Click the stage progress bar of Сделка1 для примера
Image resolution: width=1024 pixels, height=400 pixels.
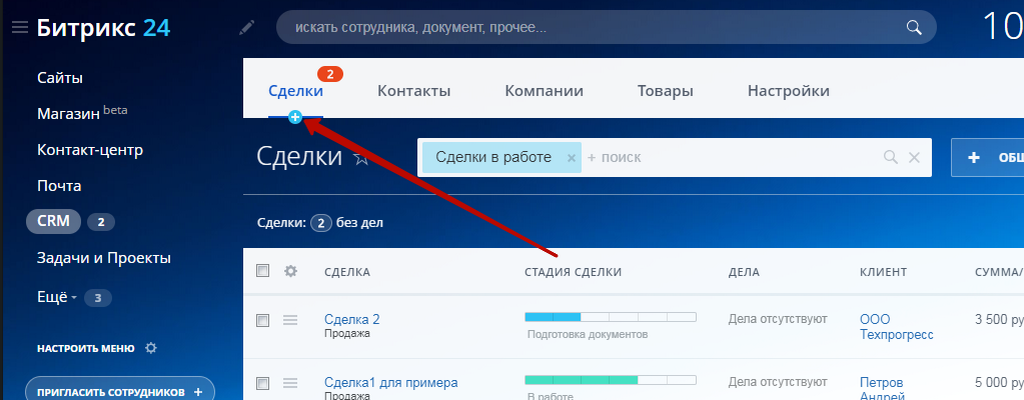point(611,380)
